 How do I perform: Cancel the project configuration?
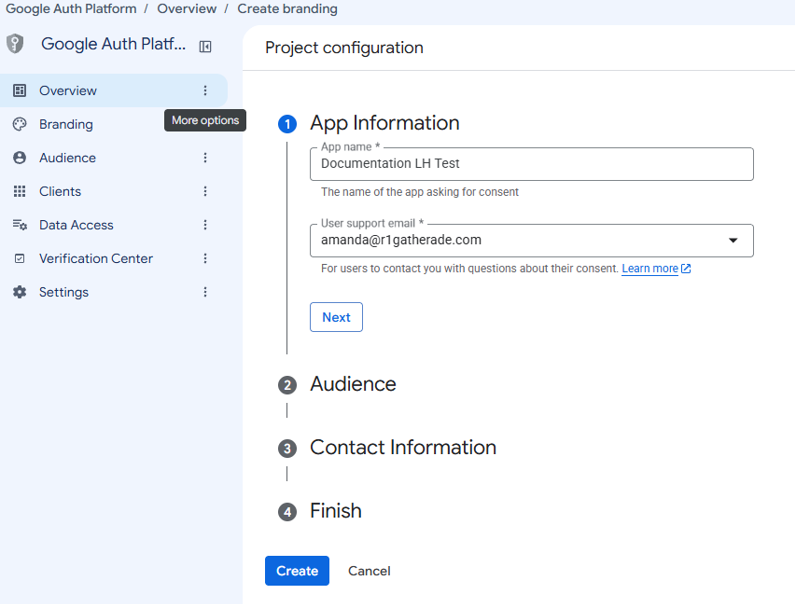(x=369, y=571)
